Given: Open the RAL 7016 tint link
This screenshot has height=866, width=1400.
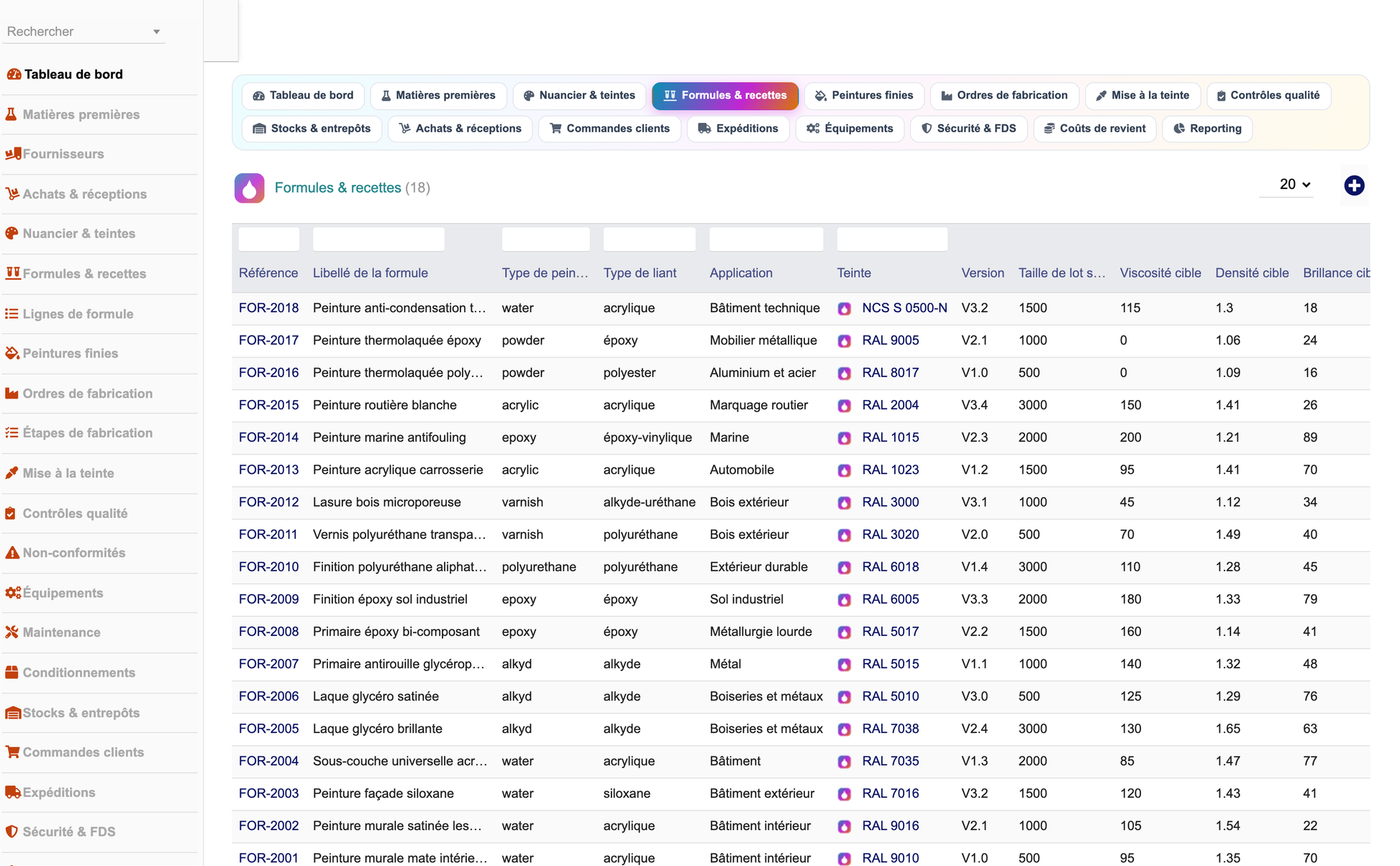Looking at the screenshot, I should 891,793.
